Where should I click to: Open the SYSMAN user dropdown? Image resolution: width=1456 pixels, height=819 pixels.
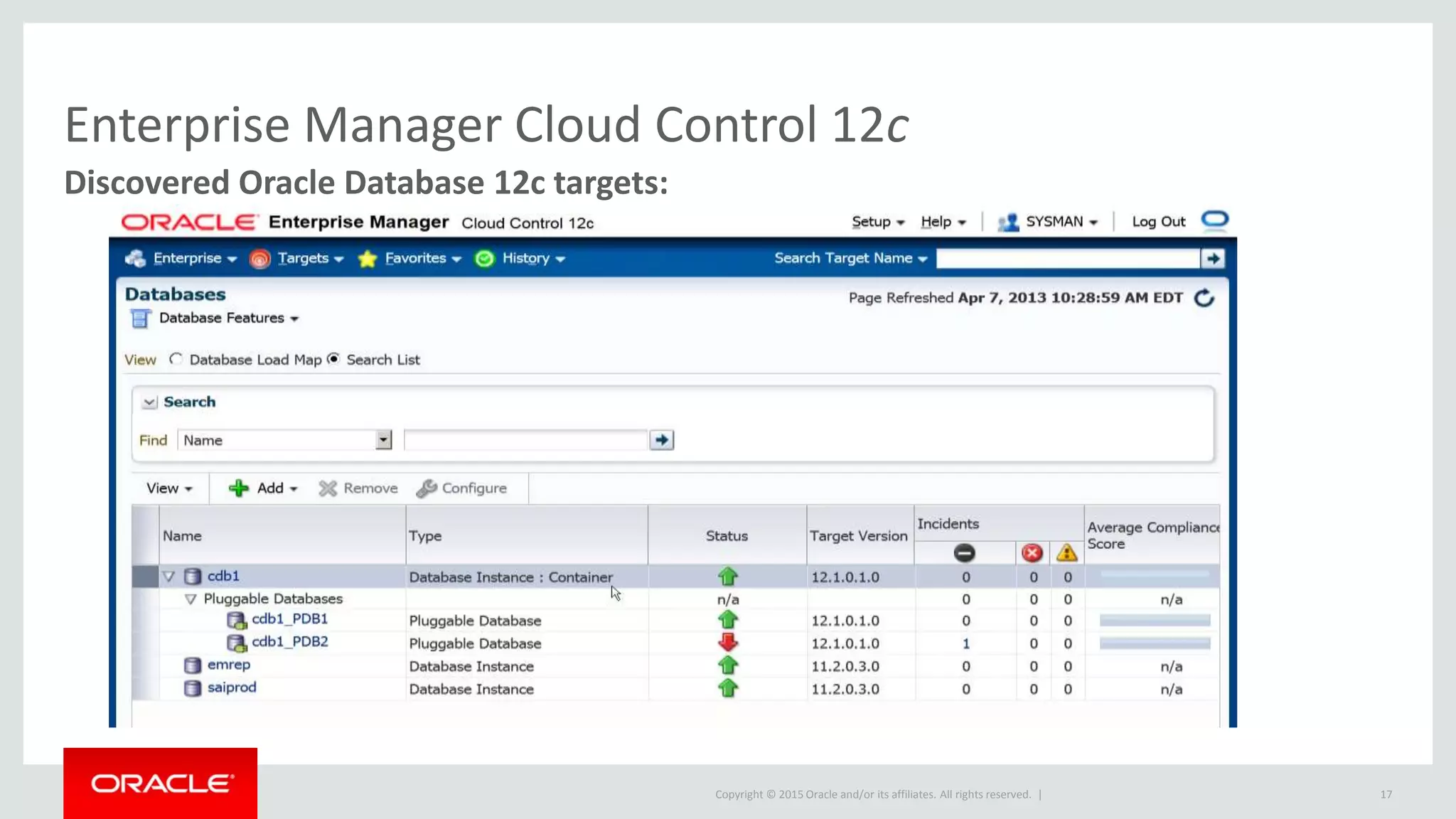point(1061,222)
